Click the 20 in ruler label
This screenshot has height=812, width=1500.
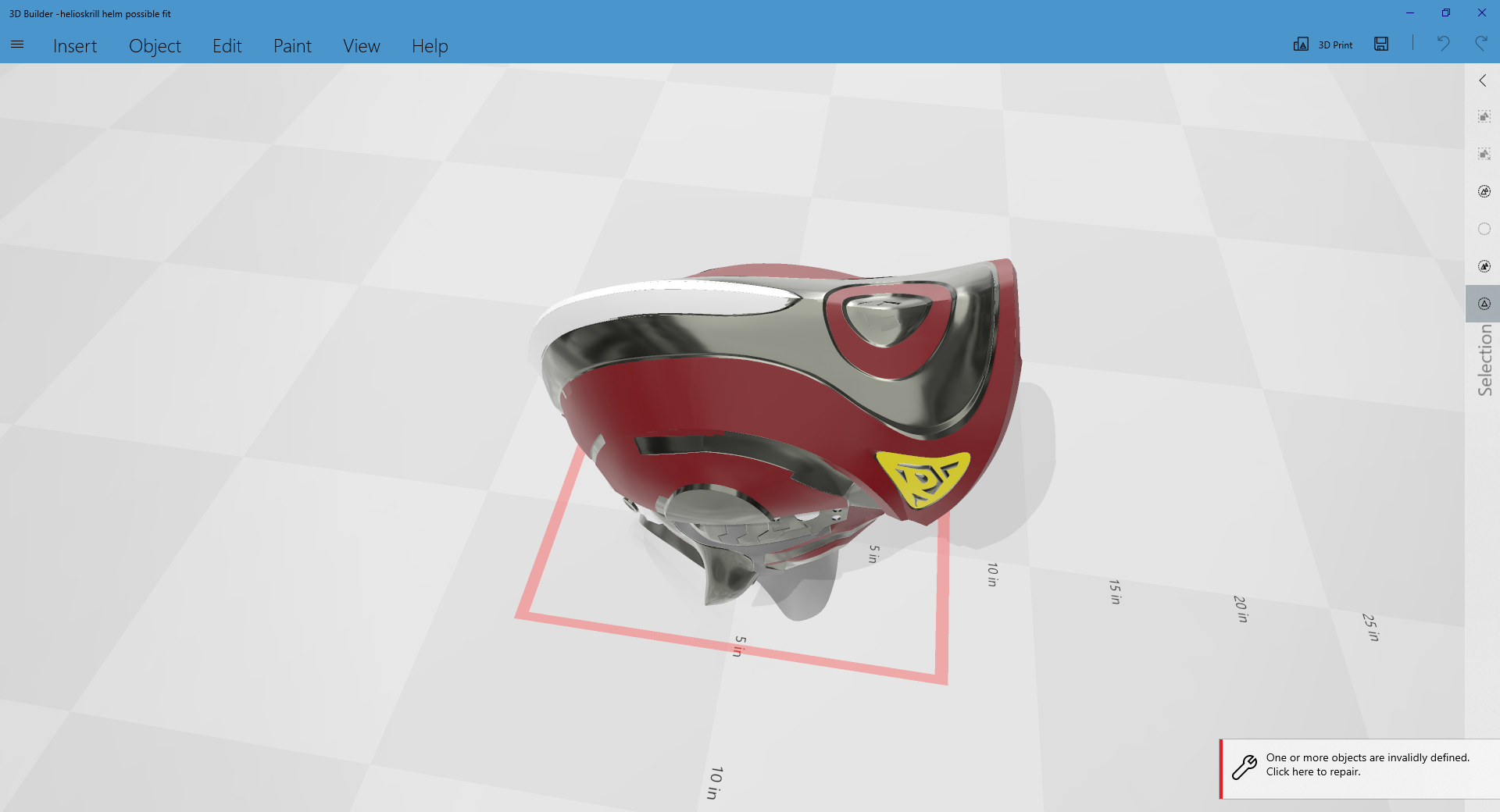tap(1241, 608)
